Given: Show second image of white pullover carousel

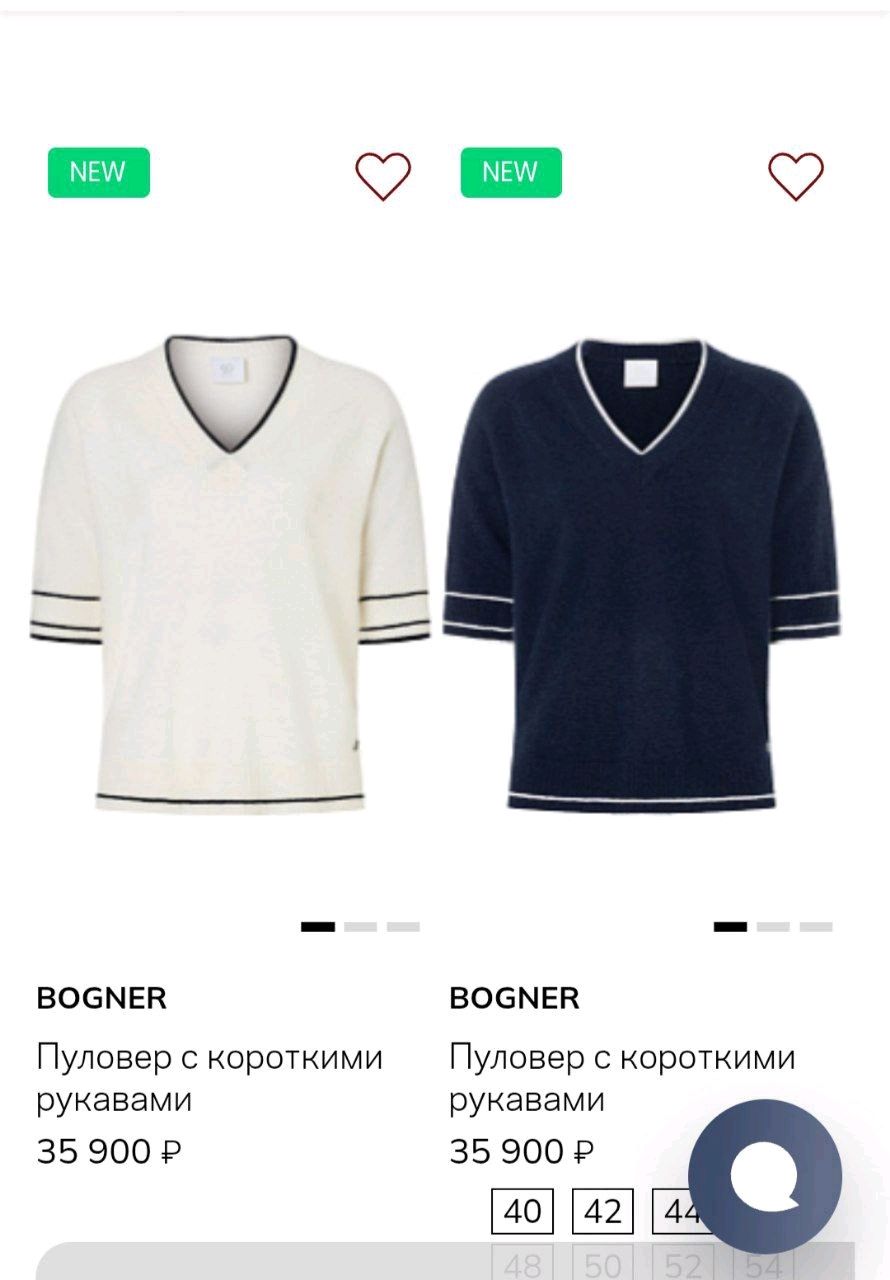Looking at the screenshot, I should pos(361,927).
